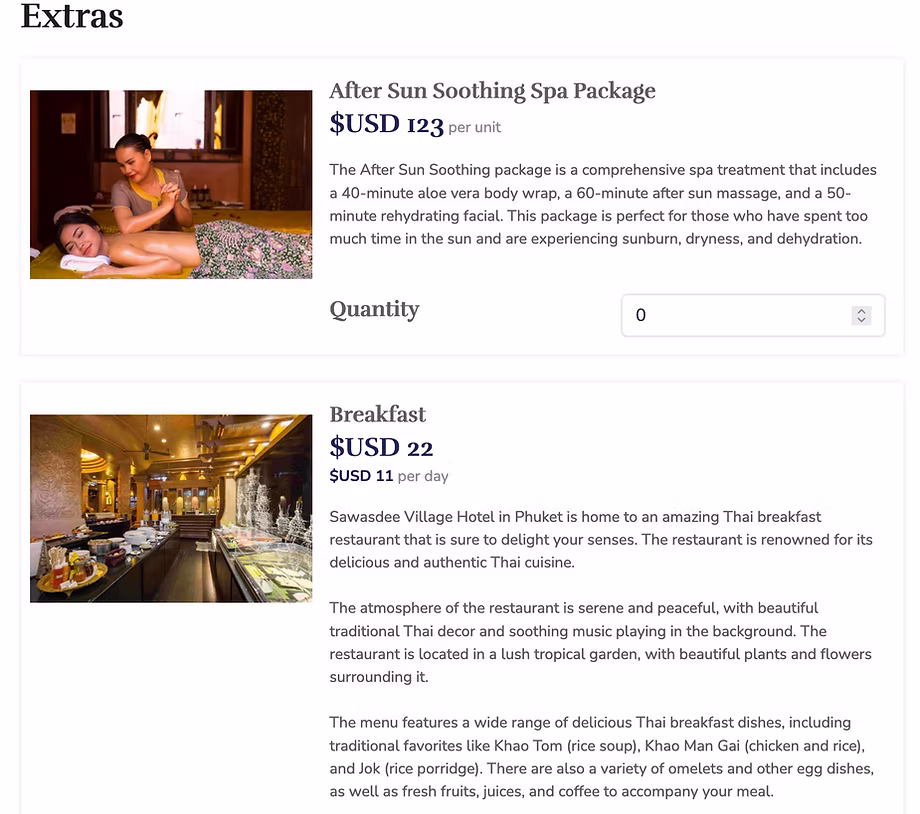The width and height of the screenshot is (920, 814).
Task: Click the zero value in Quantity box
Action: [x=641, y=315]
